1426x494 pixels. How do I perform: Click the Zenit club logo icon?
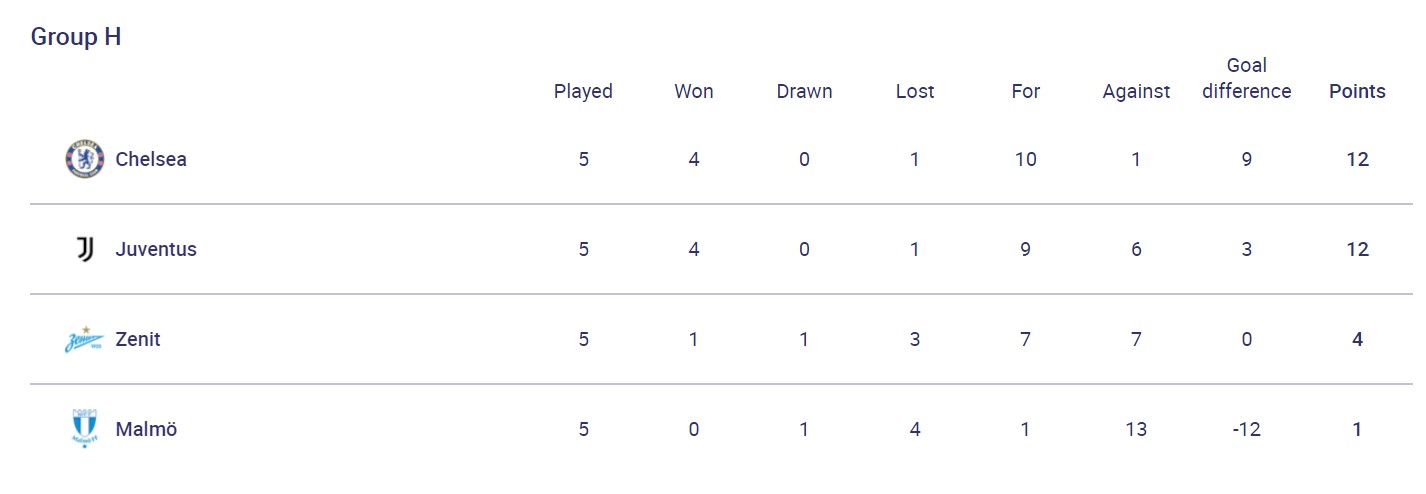click(84, 340)
